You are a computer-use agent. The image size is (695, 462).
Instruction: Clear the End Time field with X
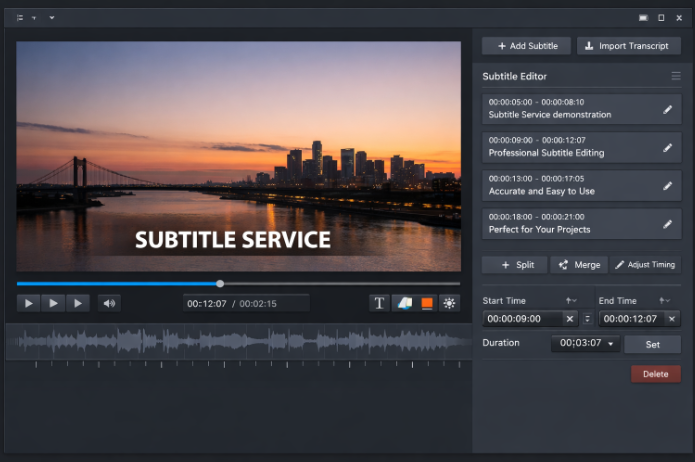670,319
